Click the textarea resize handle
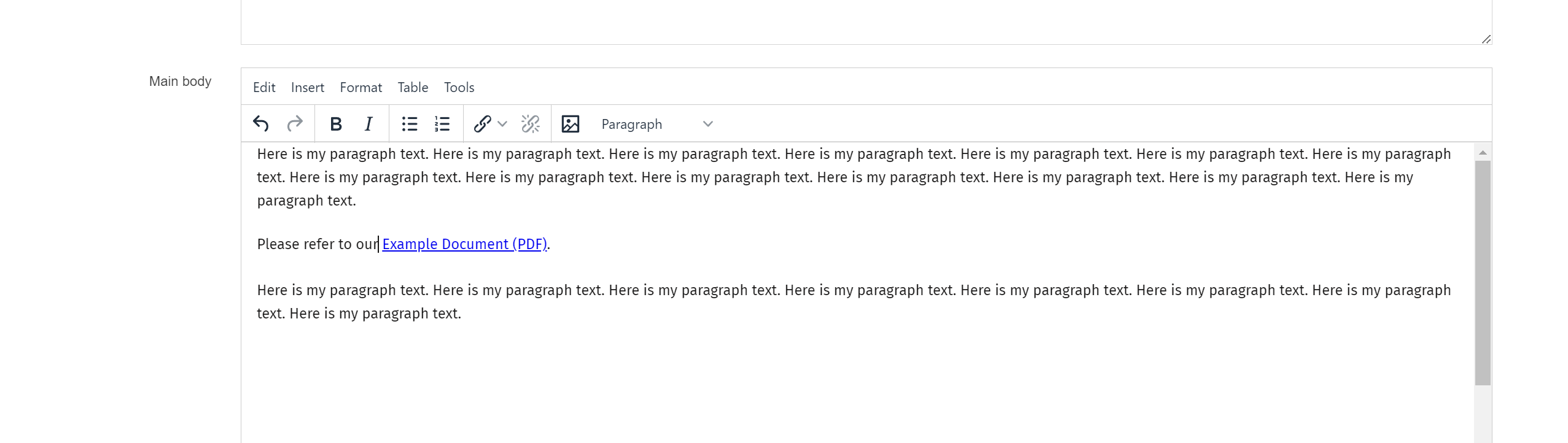Screen dimensions: 1568x443 click(x=1486, y=39)
